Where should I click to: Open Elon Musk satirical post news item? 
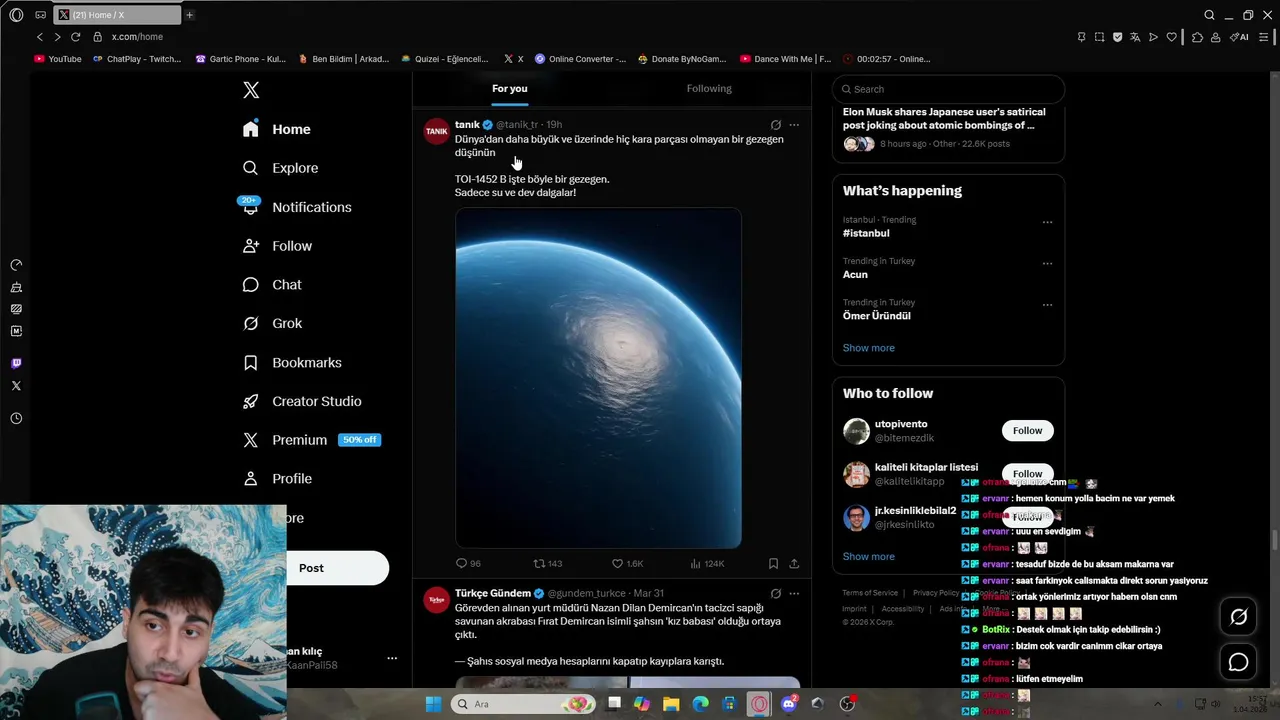click(x=944, y=119)
